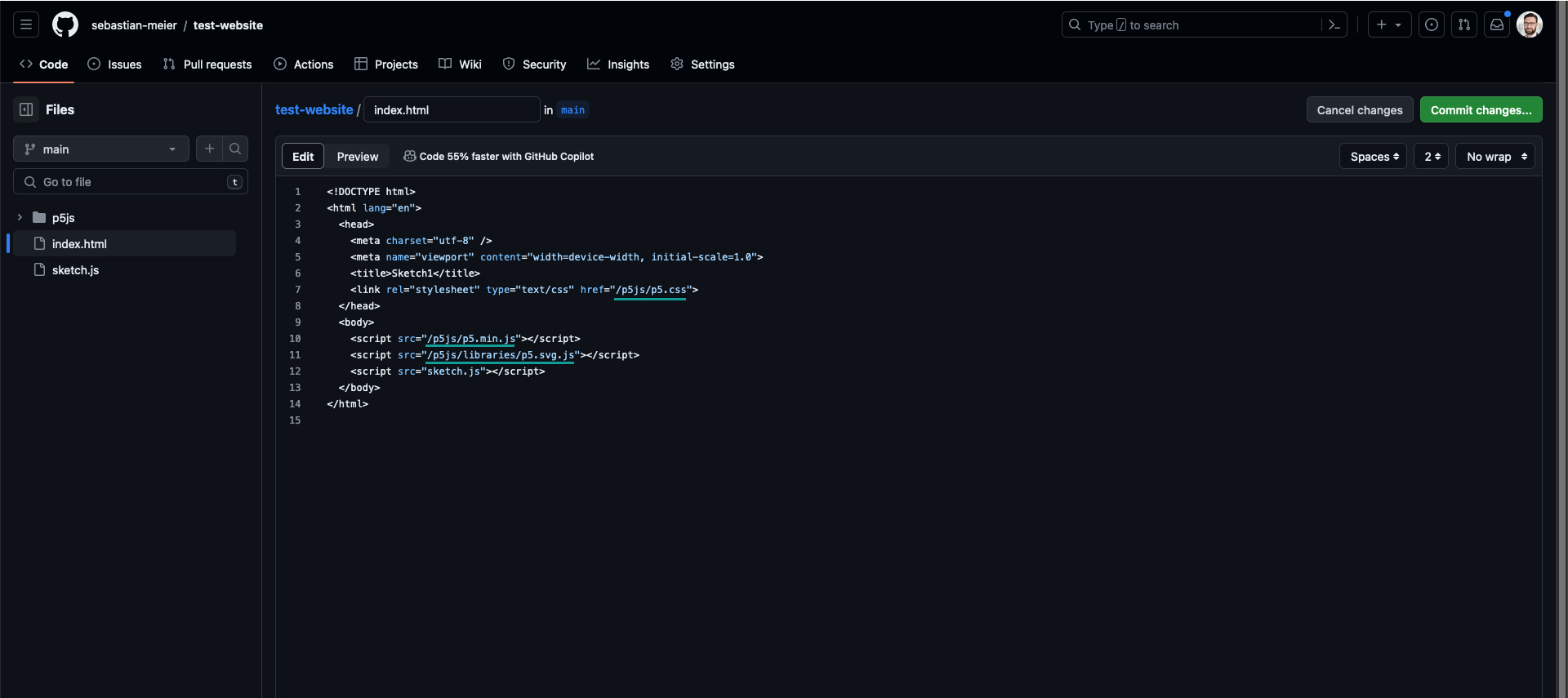The image size is (1568, 698).
Task: Open the create new plus menu
Action: point(1389,24)
